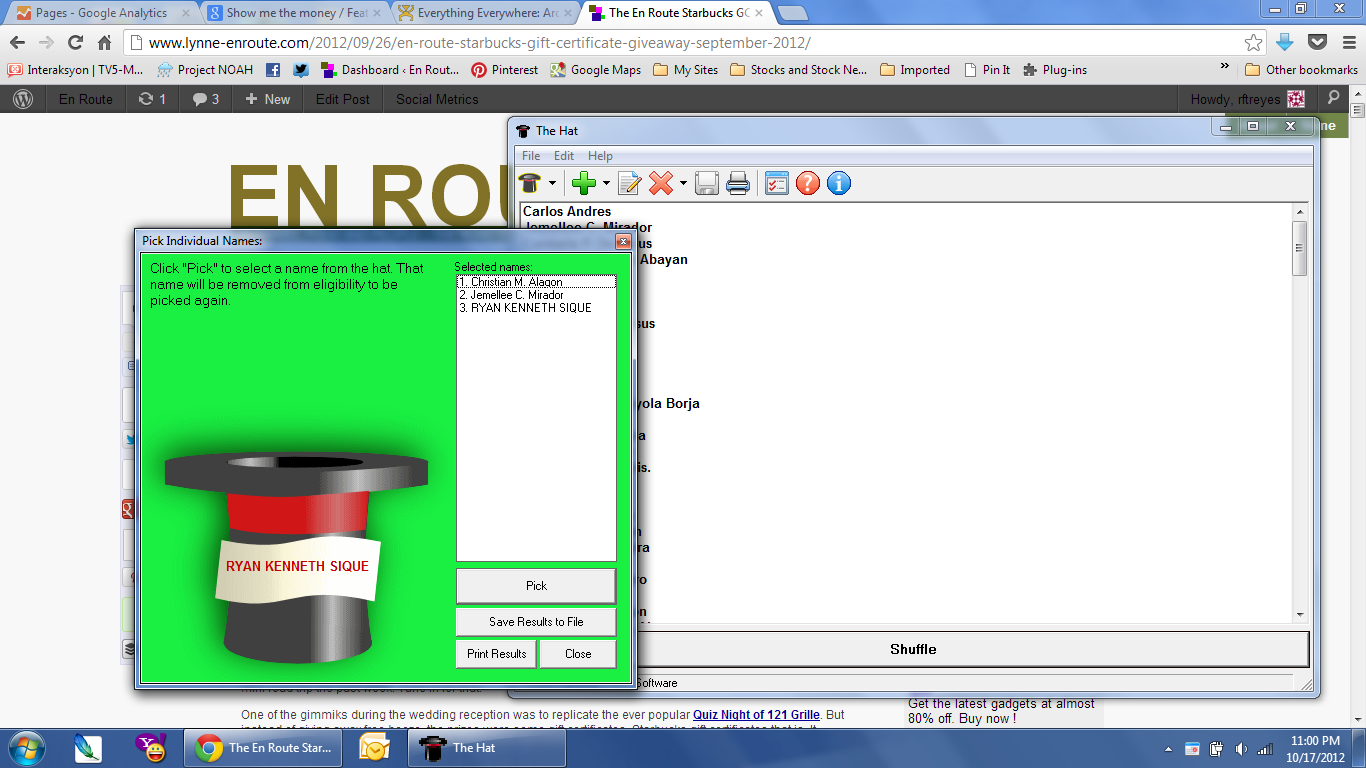Image resolution: width=1366 pixels, height=768 pixels.
Task: Select '2. Jemellee C. Mirador' in selected names
Action: coord(536,295)
